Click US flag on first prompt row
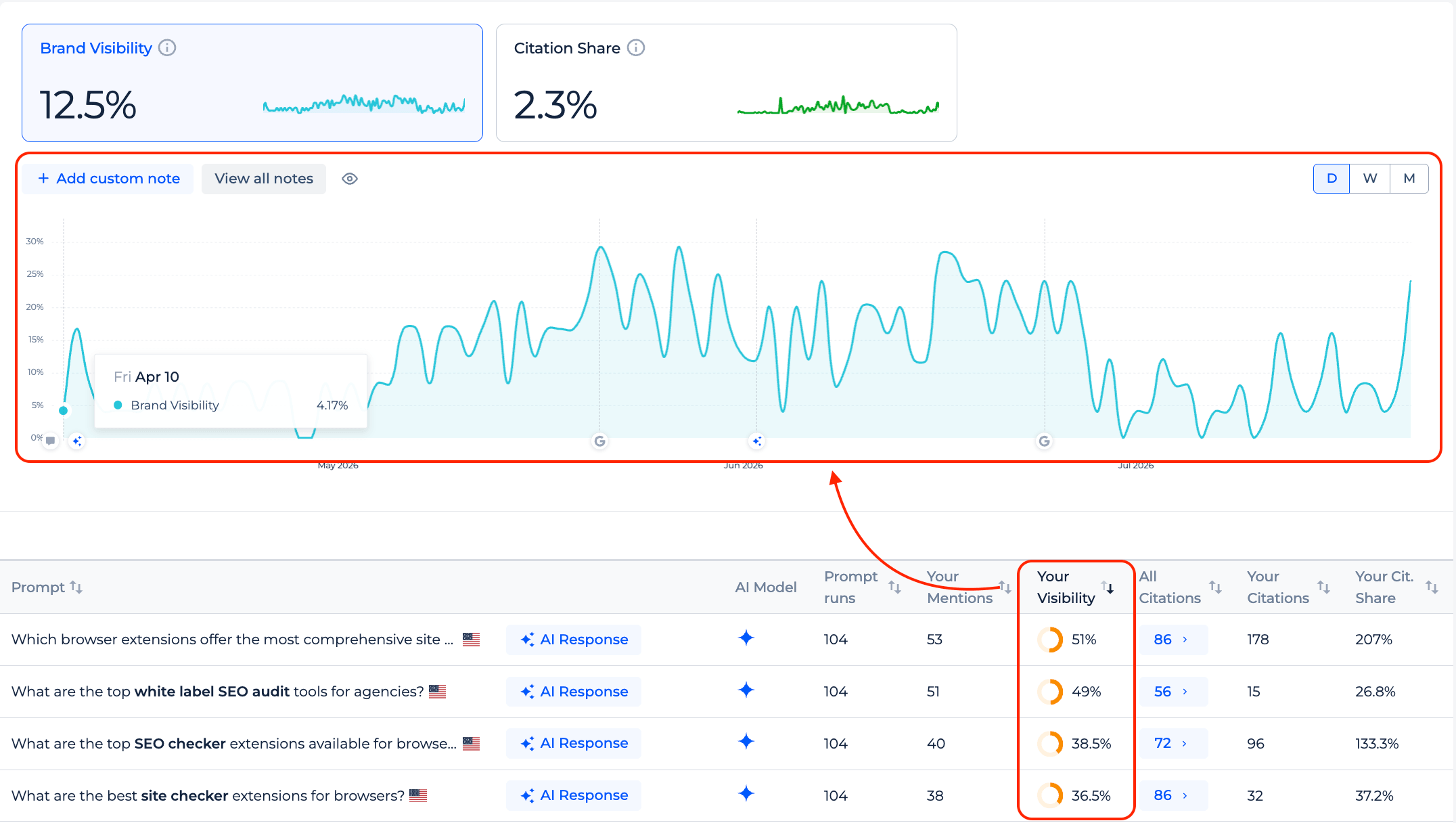1456x823 pixels. pos(472,640)
